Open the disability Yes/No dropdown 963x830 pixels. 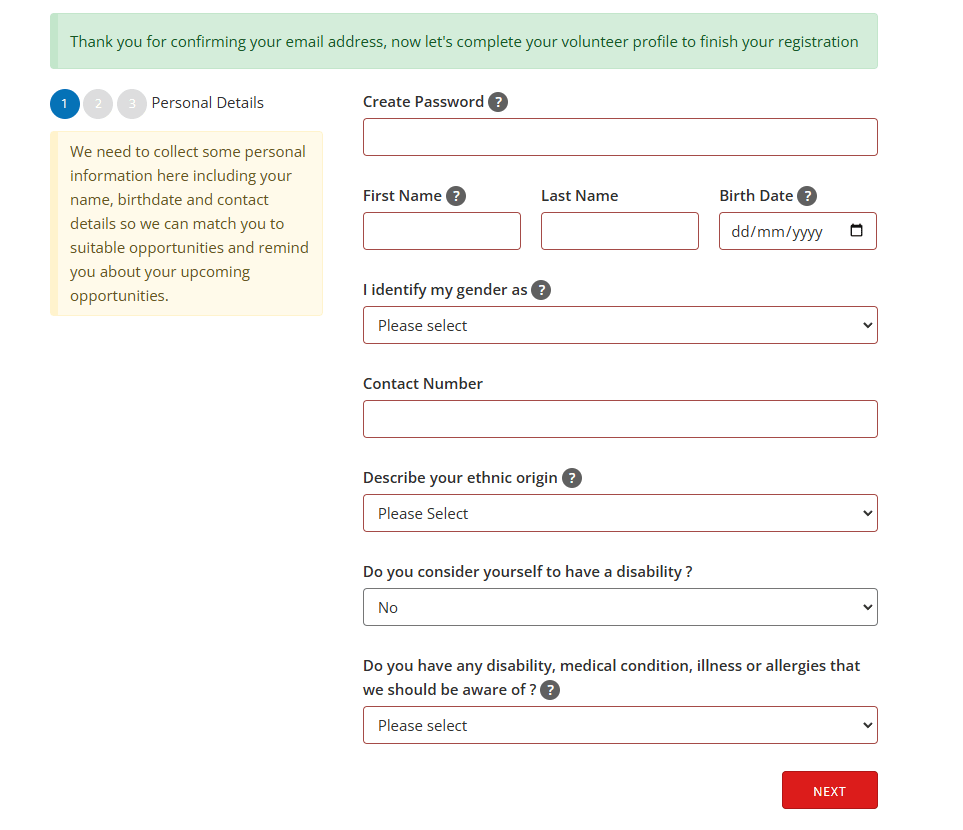pyautogui.click(x=620, y=607)
